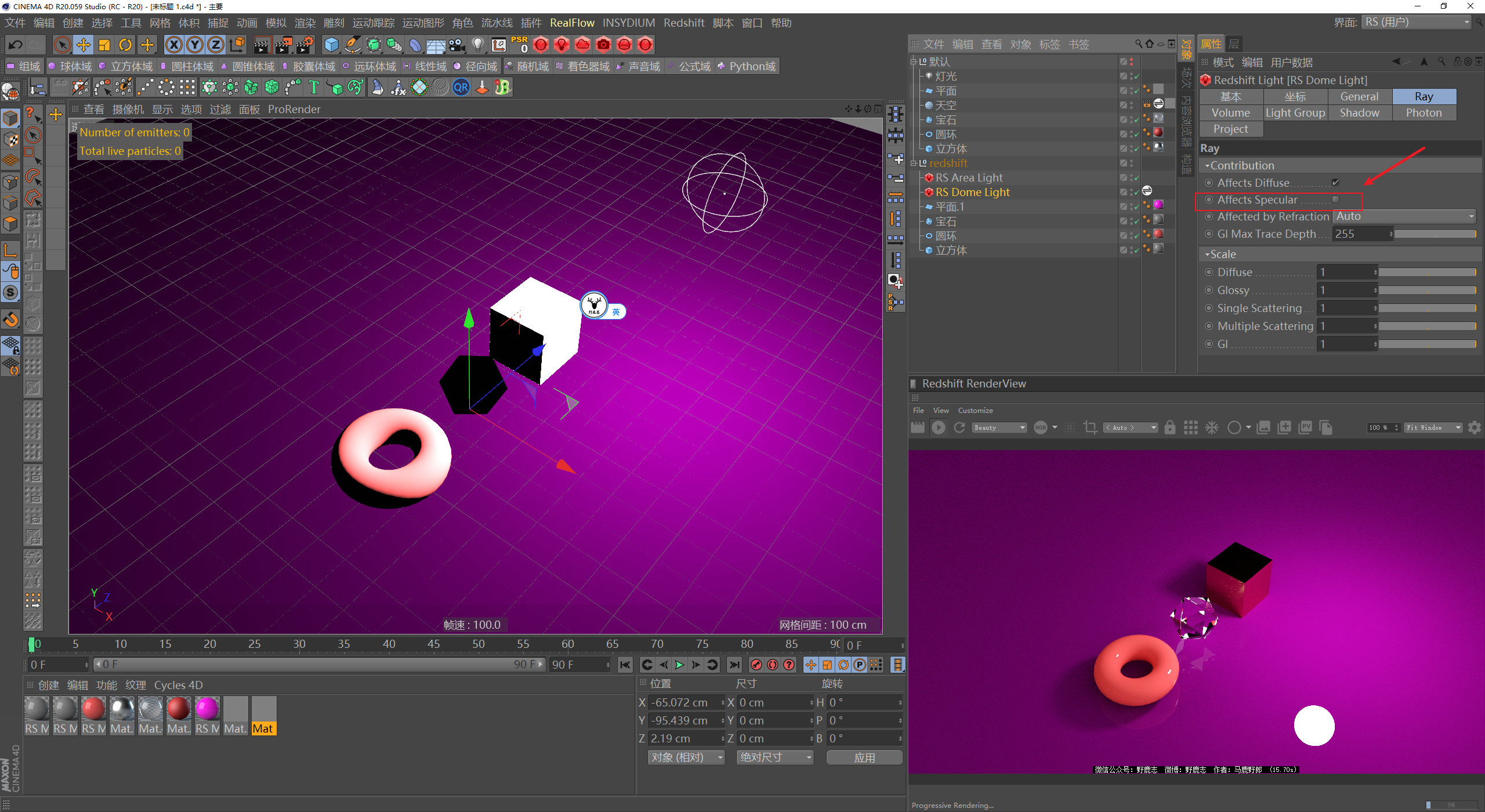The height and width of the screenshot is (812, 1485).
Task: Open Affected by Refraction Auto dropdown
Action: (1404, 216)
